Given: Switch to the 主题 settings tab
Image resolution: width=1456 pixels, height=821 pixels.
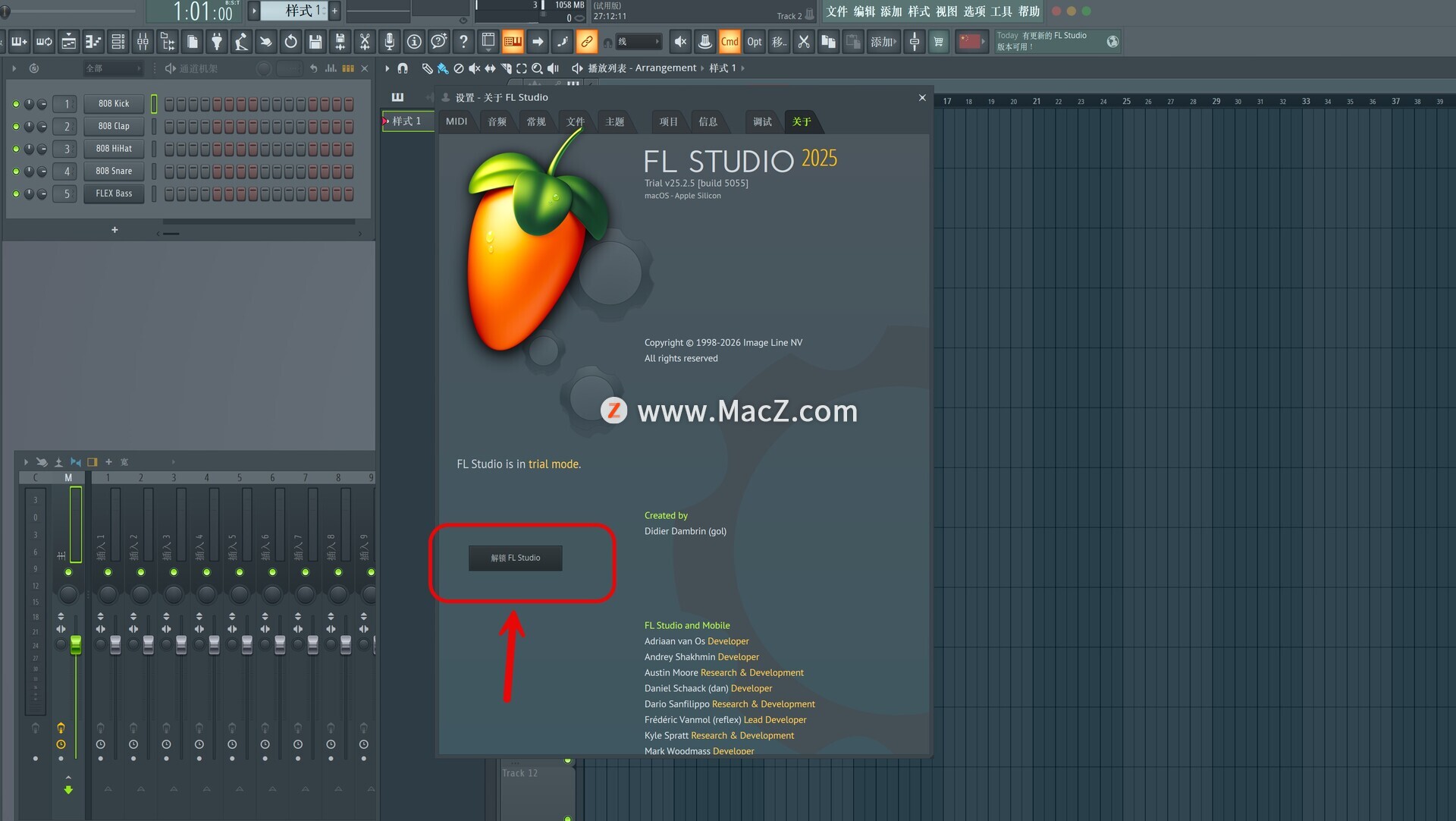Looking at the screenshot, I should 615,121.
